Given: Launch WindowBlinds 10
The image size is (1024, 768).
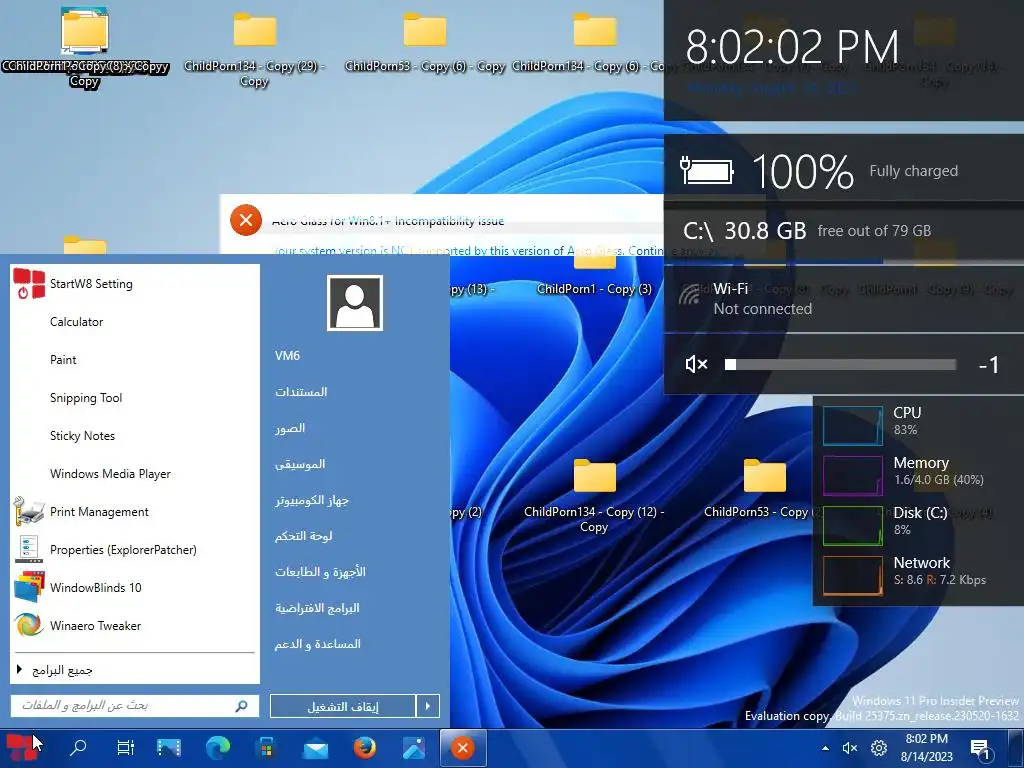Looking at the screenshot, I should [135, 588].
